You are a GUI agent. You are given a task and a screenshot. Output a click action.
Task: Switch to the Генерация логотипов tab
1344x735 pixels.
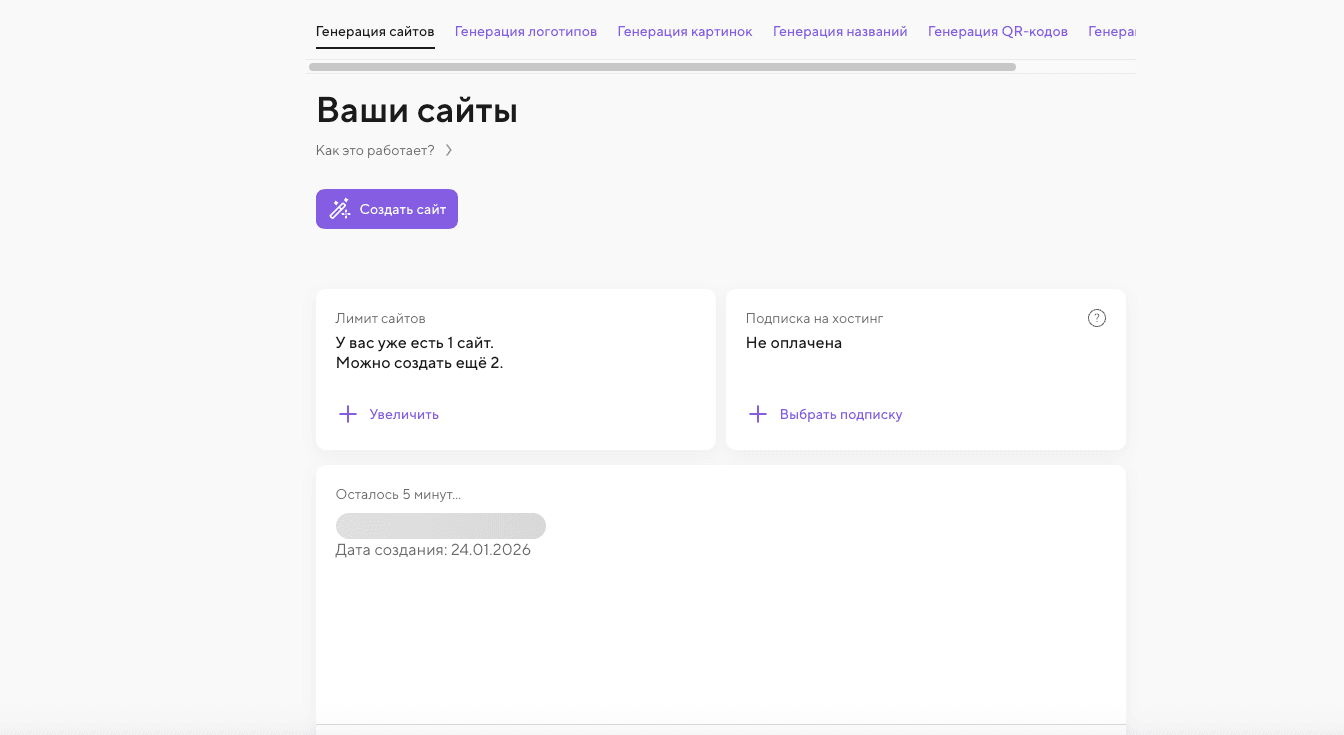[526, 31]
